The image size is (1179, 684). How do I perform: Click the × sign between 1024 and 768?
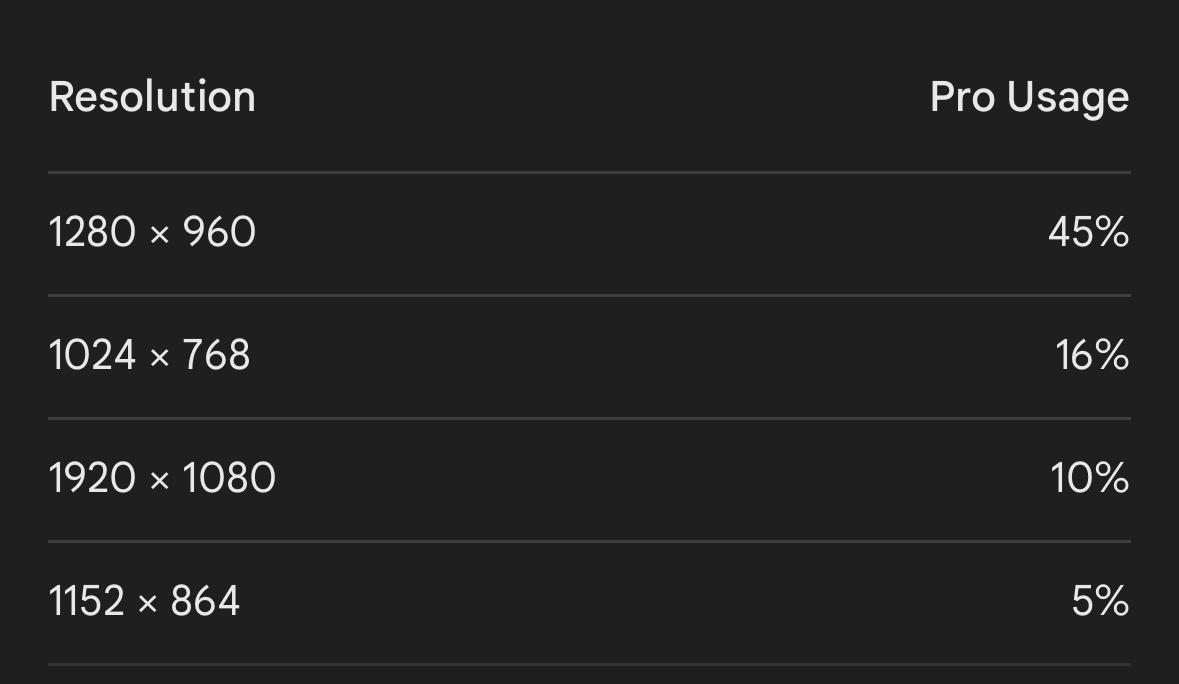159,358
